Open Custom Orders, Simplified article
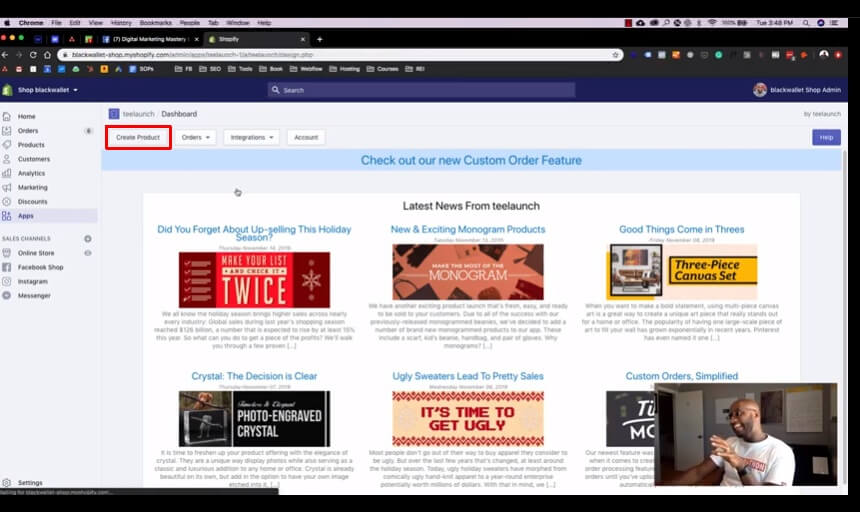The image size is (860, 512). [x=682, y=376]
